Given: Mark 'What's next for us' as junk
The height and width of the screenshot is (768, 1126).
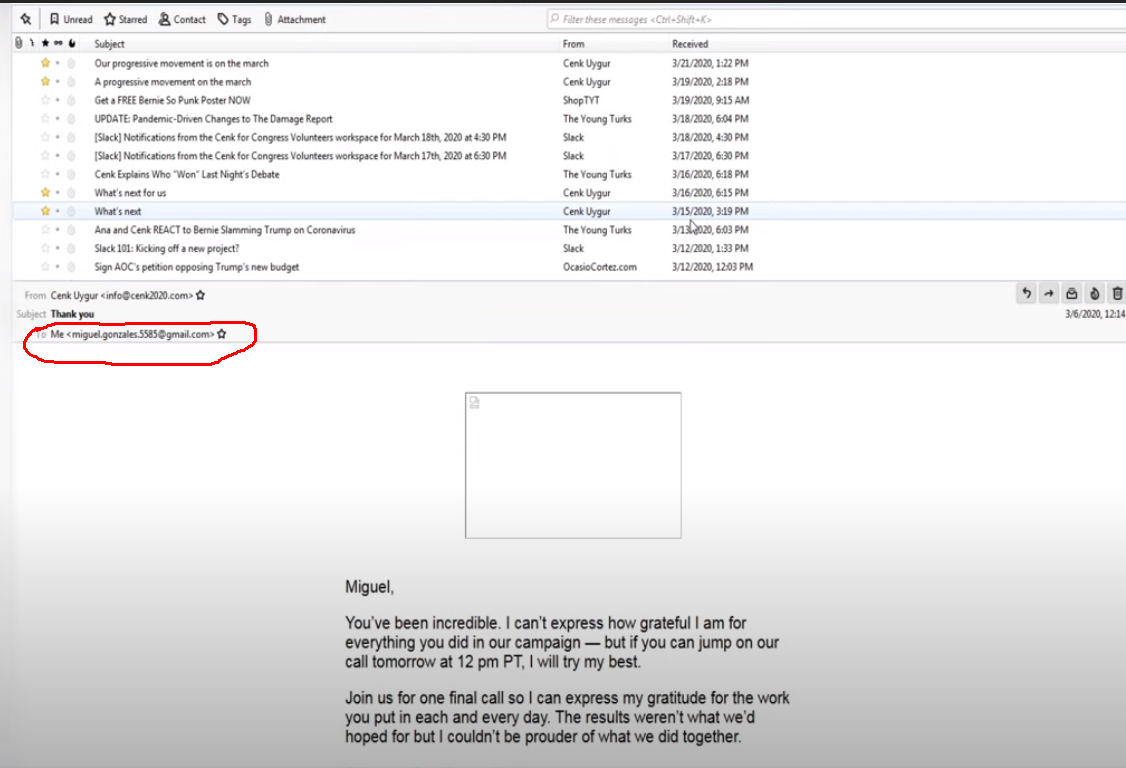Looking at the screenshot, I should click(x=71, y=193).
